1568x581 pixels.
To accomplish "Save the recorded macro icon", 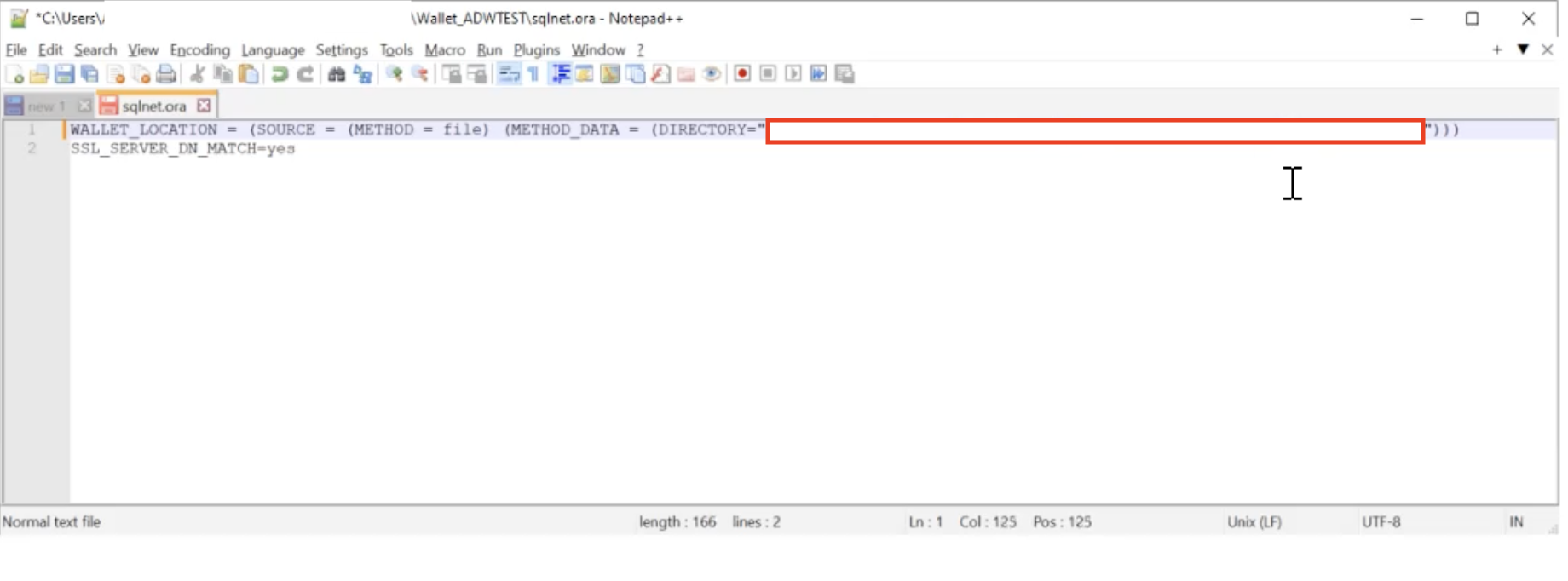I will pyautogui.click(x=845, y=74).
